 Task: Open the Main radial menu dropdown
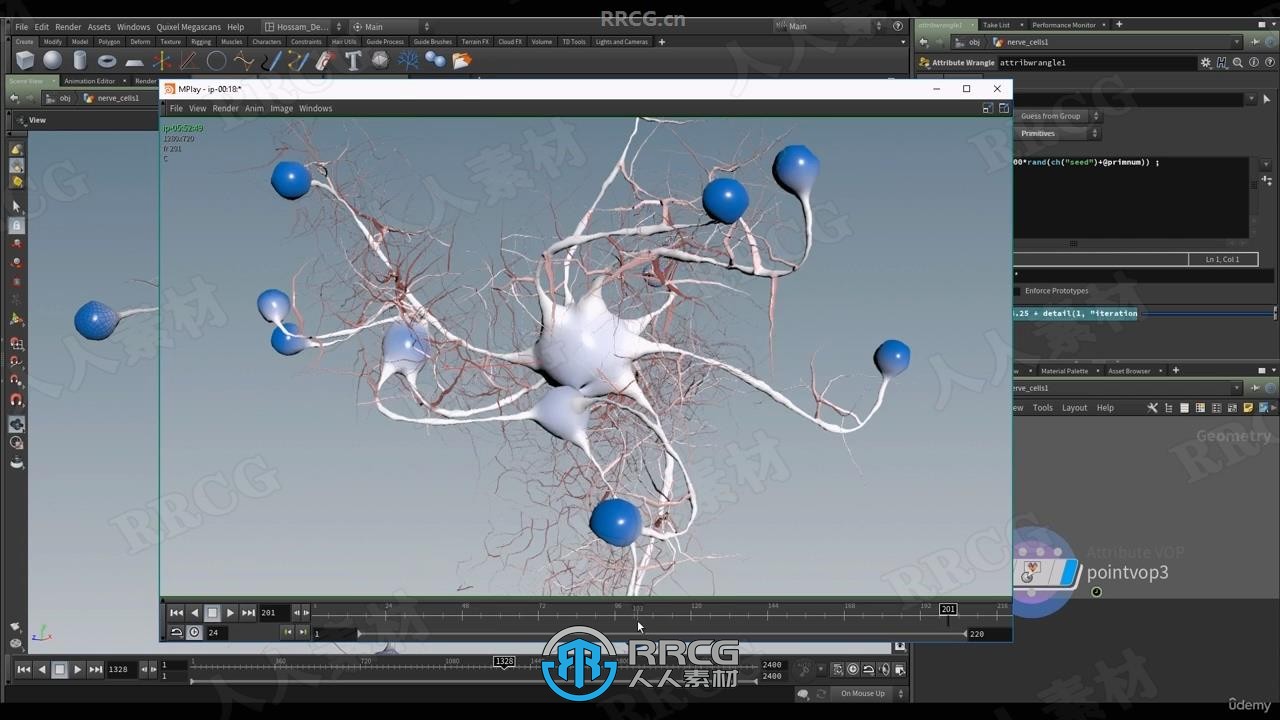pyautogui.click(x=390, y=27)
